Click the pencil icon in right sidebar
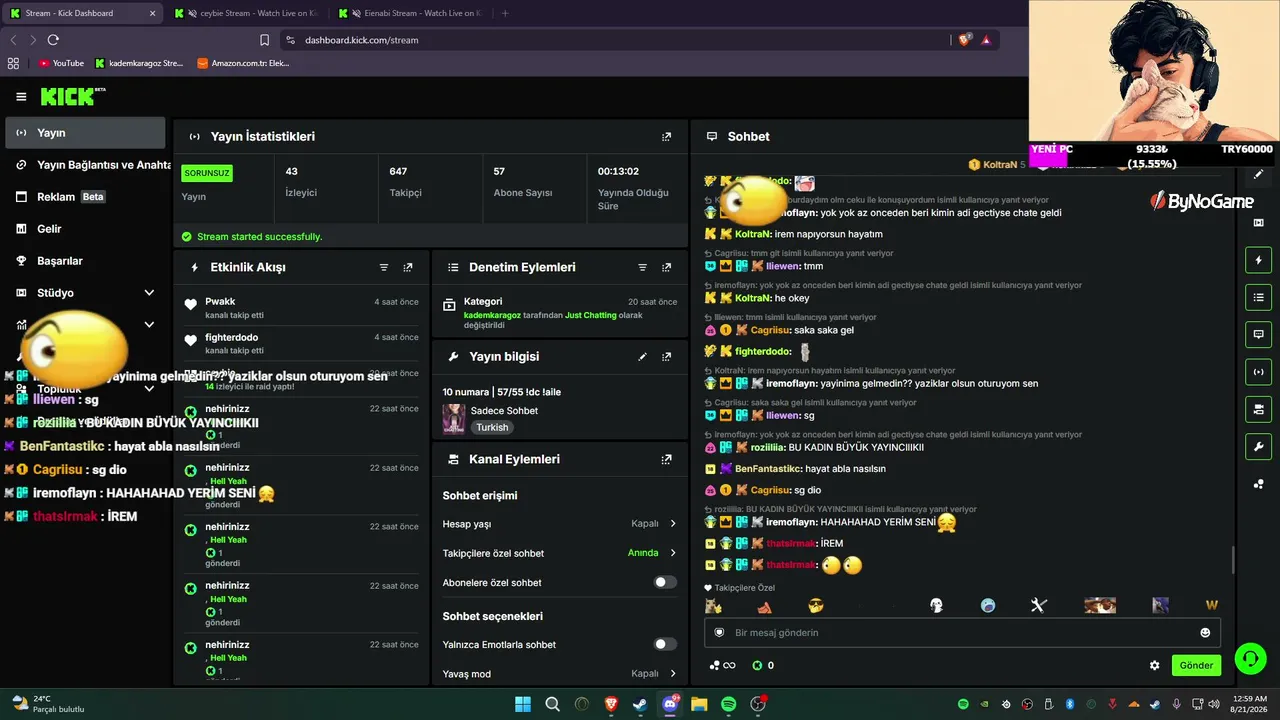 (1259, 174)
